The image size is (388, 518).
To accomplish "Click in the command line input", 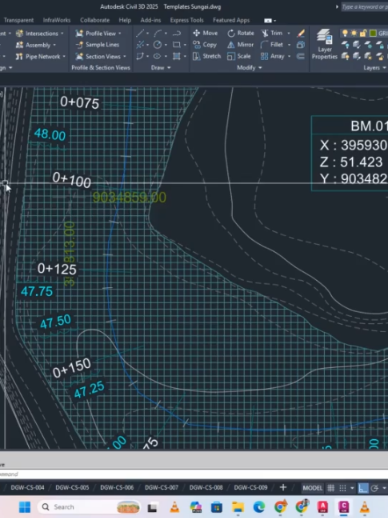I will point(194,474).
